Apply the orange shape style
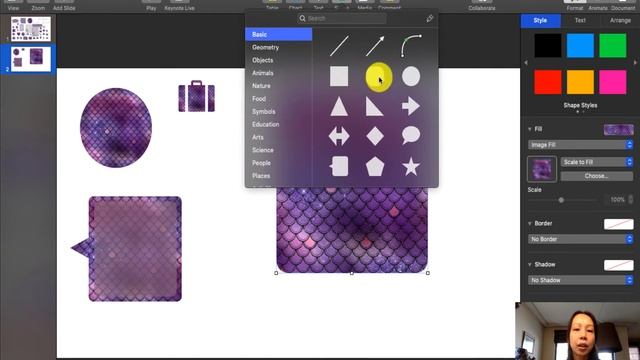640x360 pixels. click(x=580, y=82)
